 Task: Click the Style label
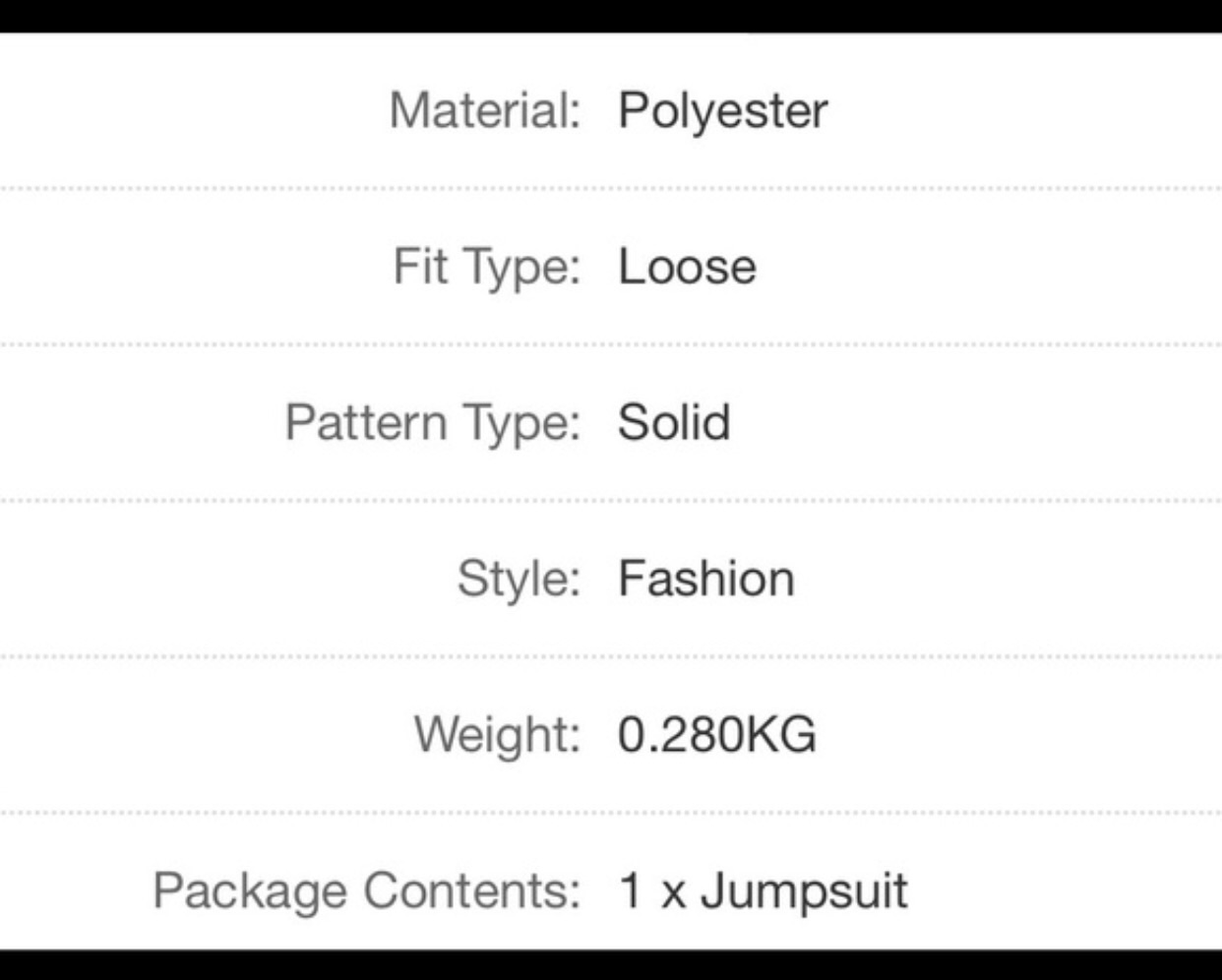519,579
